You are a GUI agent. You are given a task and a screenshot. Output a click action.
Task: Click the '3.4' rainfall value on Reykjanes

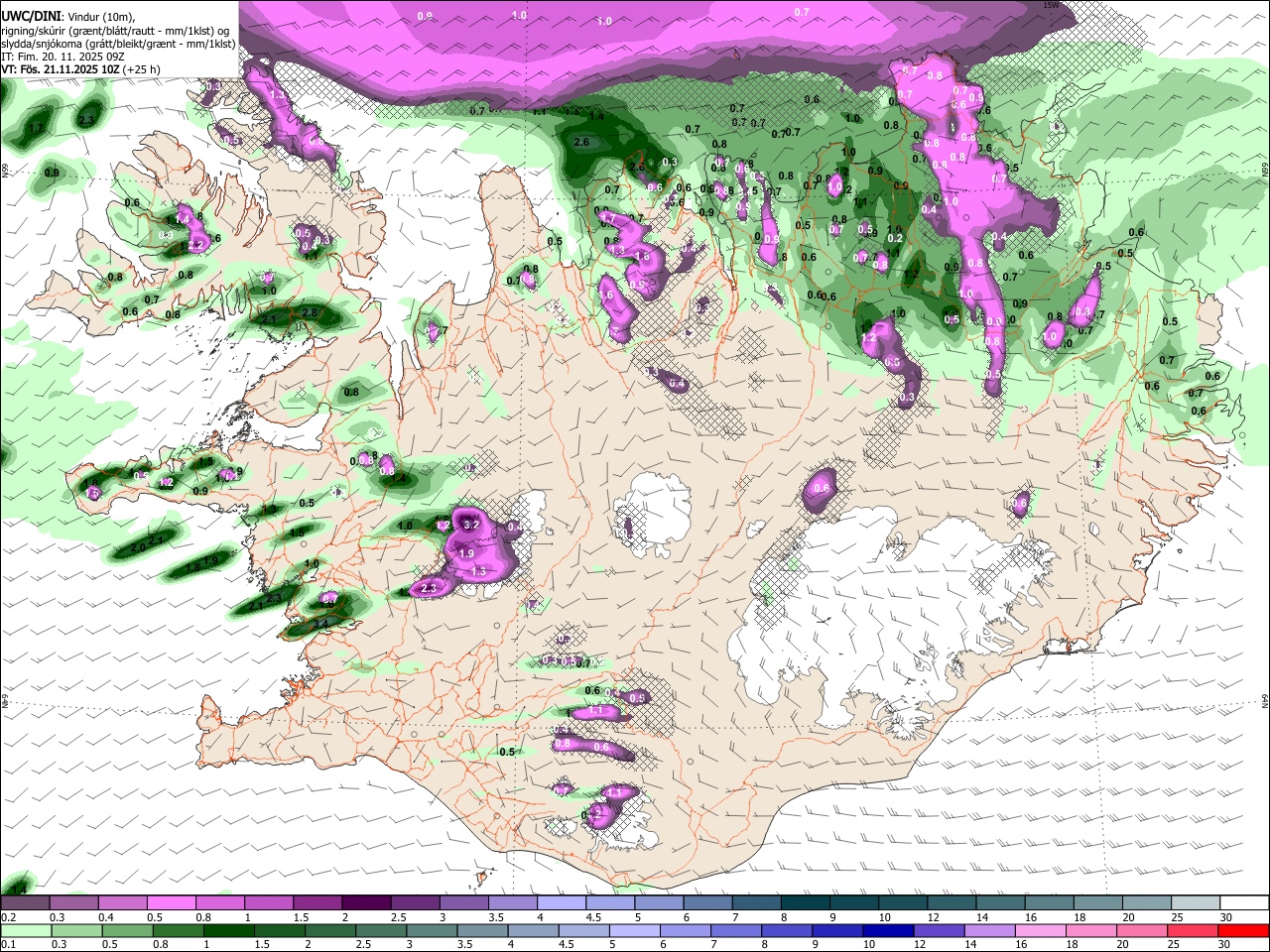319,624
